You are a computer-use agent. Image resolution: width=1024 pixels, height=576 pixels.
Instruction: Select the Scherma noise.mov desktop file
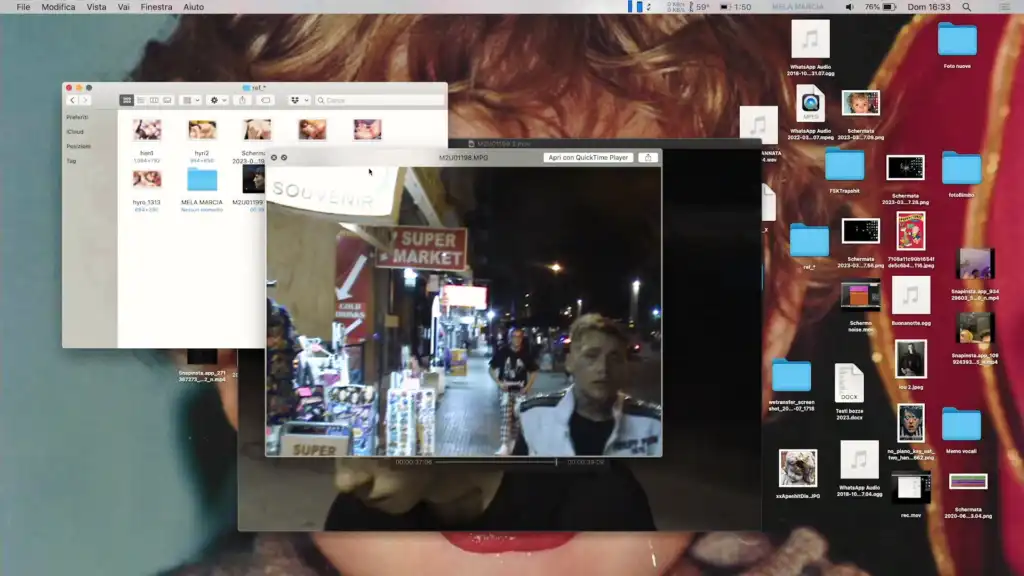[x=861, y=296]
